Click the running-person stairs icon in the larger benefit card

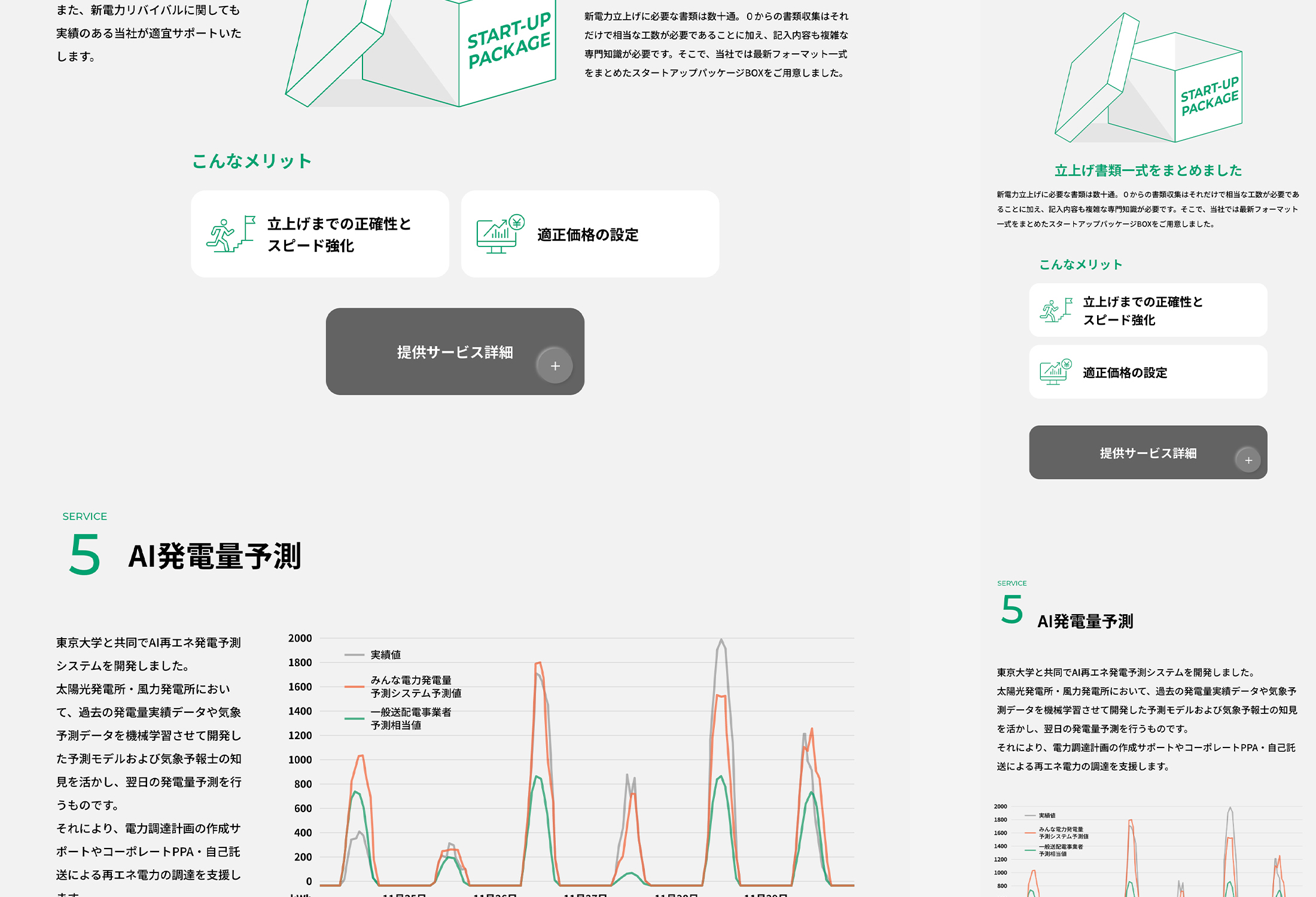coord(231,234)
